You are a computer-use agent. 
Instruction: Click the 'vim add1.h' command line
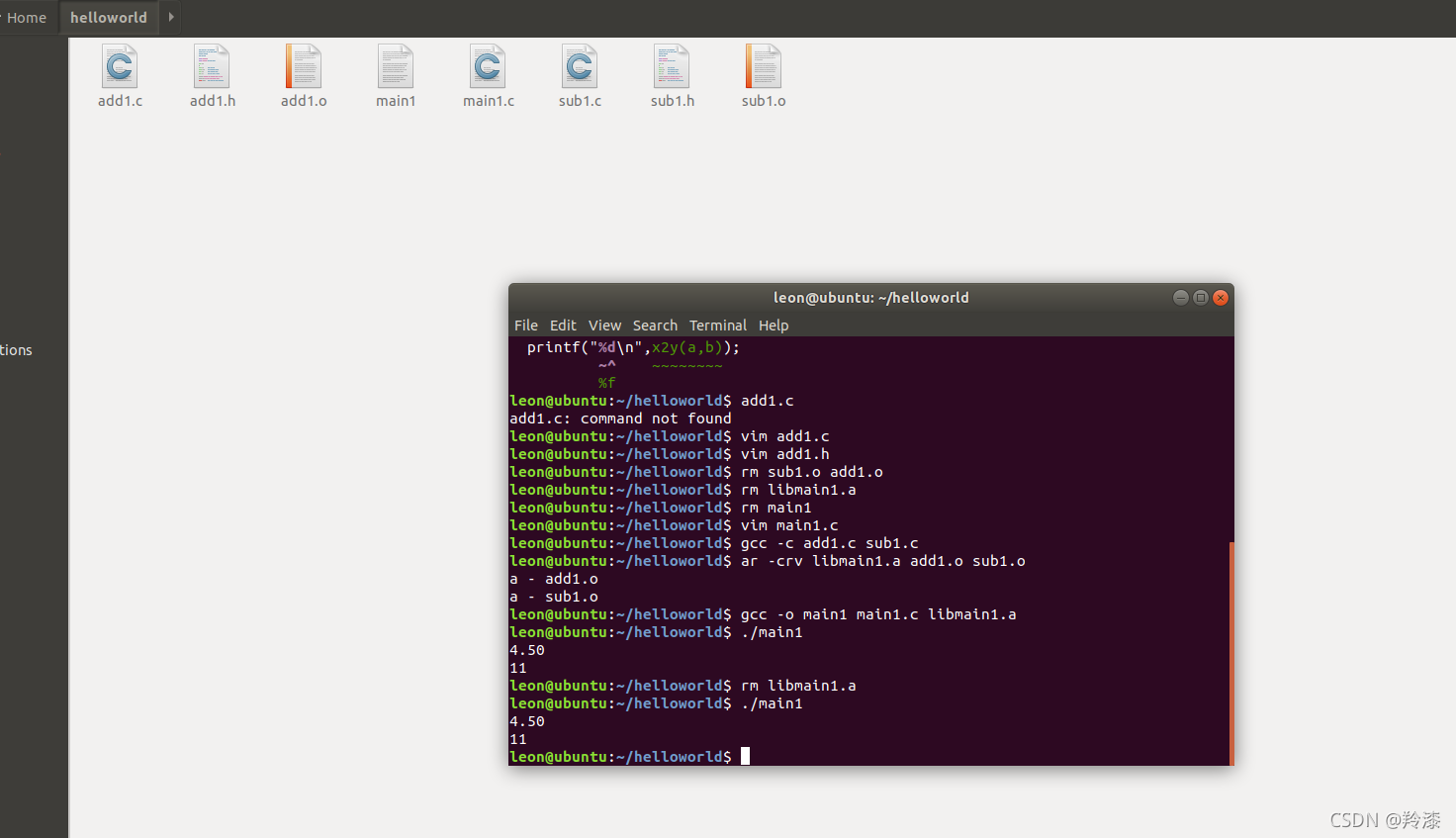784,454
